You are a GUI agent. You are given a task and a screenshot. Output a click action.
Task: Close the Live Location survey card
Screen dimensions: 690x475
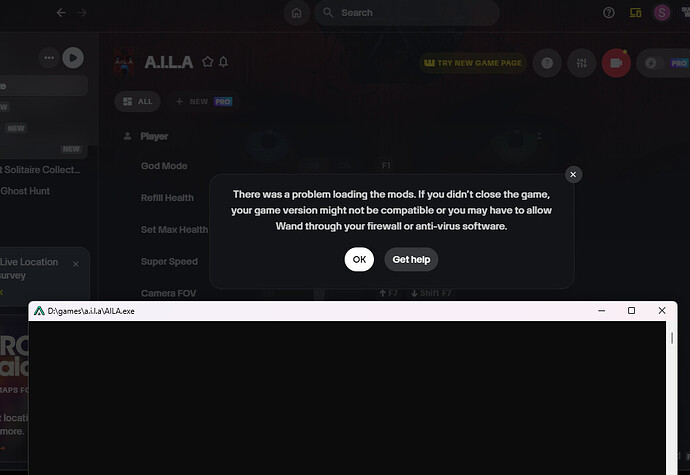tap(76, 264)
